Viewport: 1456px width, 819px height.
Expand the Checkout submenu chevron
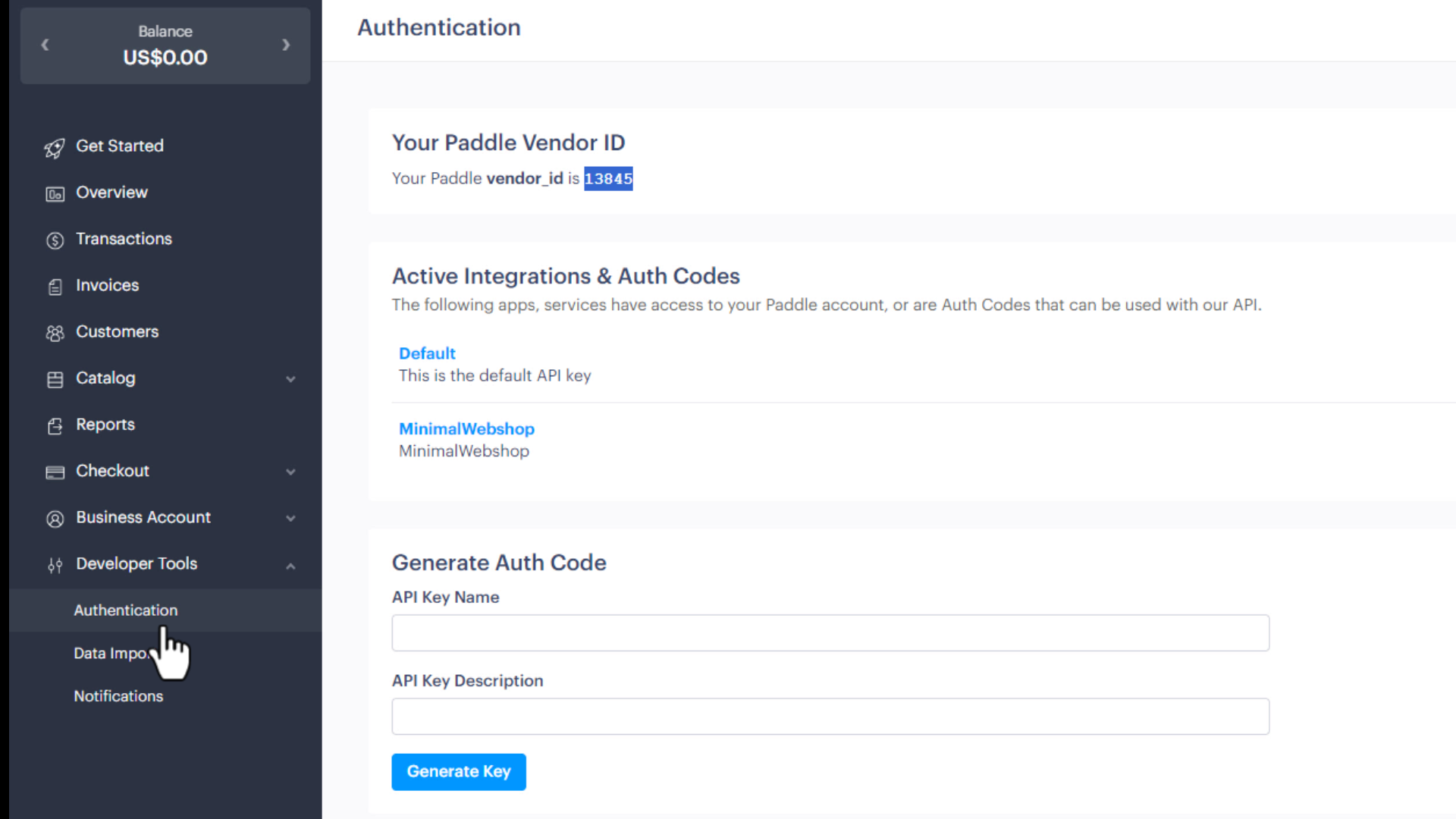click(290, 472)
